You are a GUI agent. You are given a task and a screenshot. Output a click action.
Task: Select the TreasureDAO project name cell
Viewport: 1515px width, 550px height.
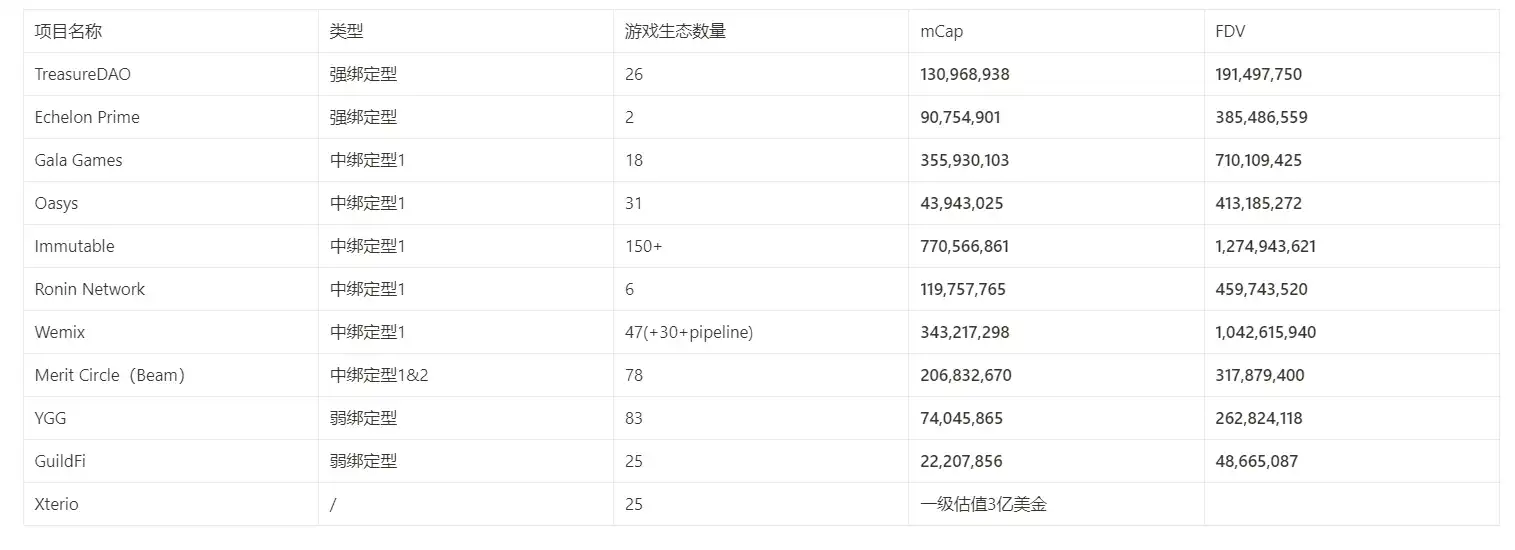82,74
